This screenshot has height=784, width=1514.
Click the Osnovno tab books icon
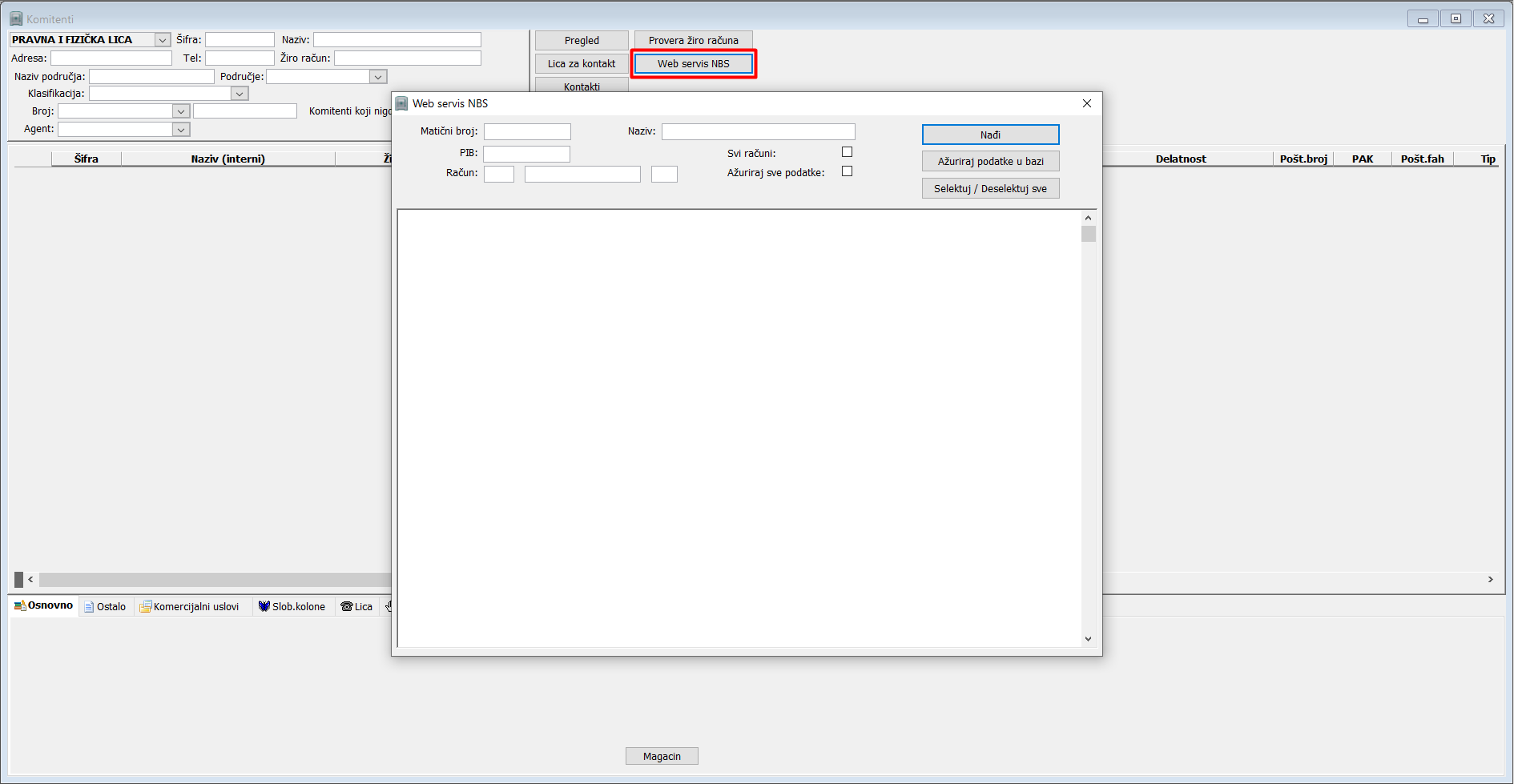point(20,606)
